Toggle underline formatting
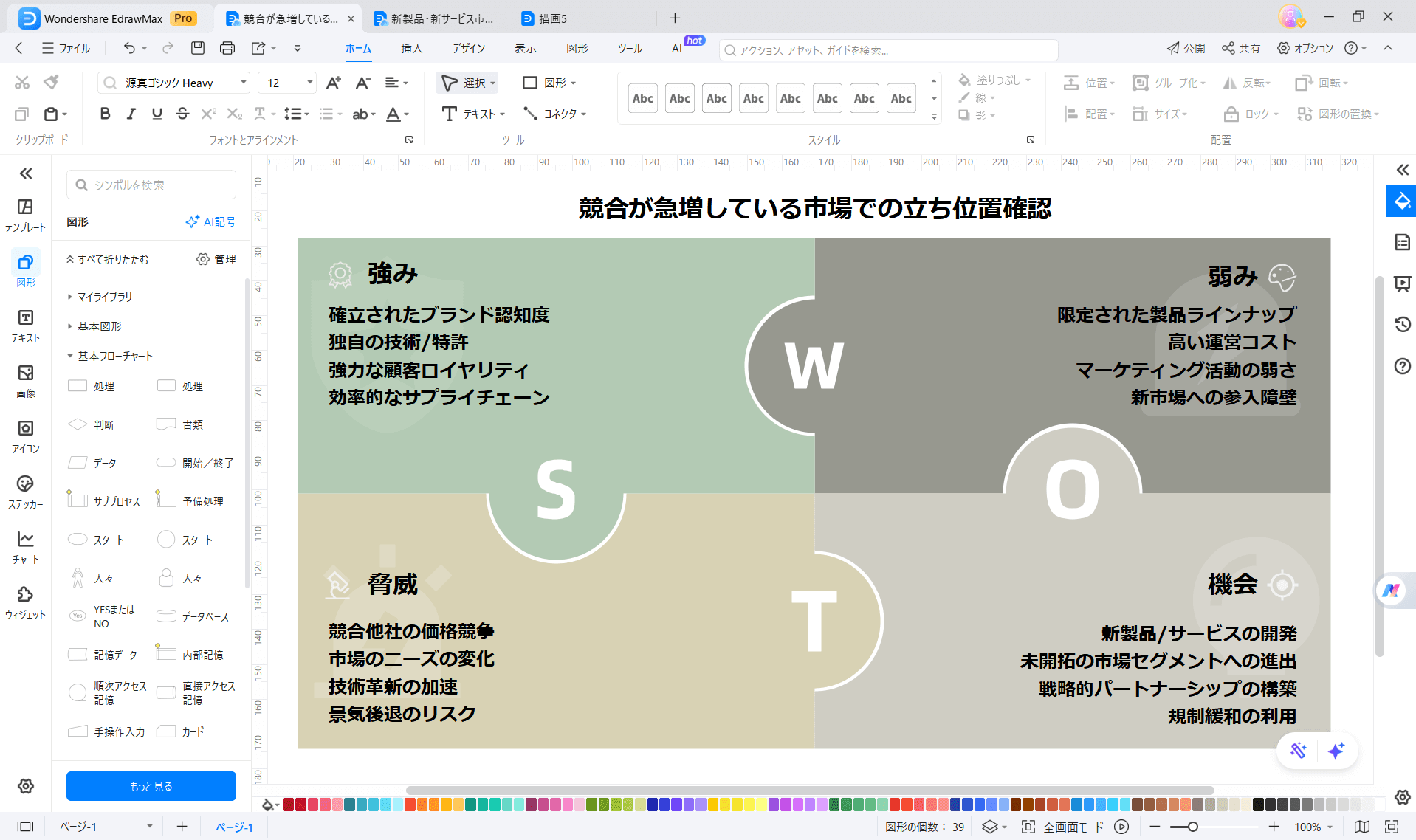The width and height of the screenshot is (1416, 840). coord(156,114)
